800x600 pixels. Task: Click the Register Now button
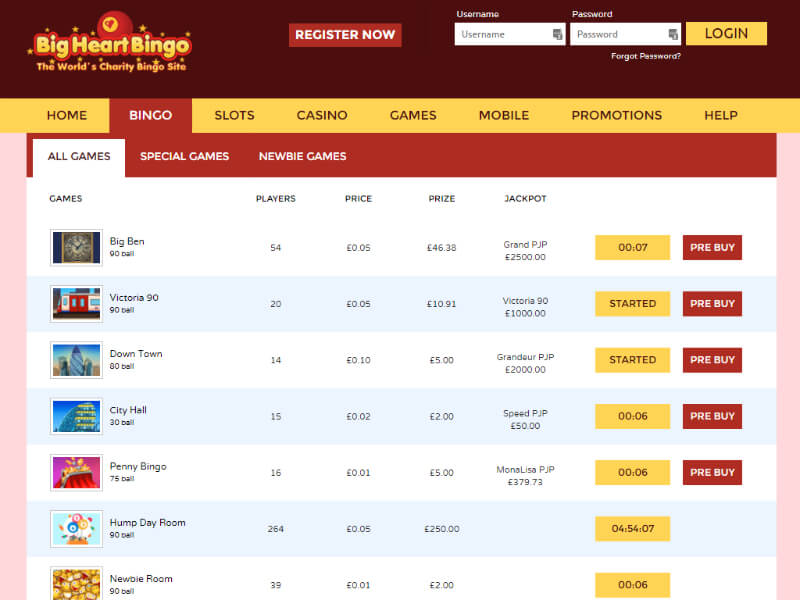click(345, 35)
